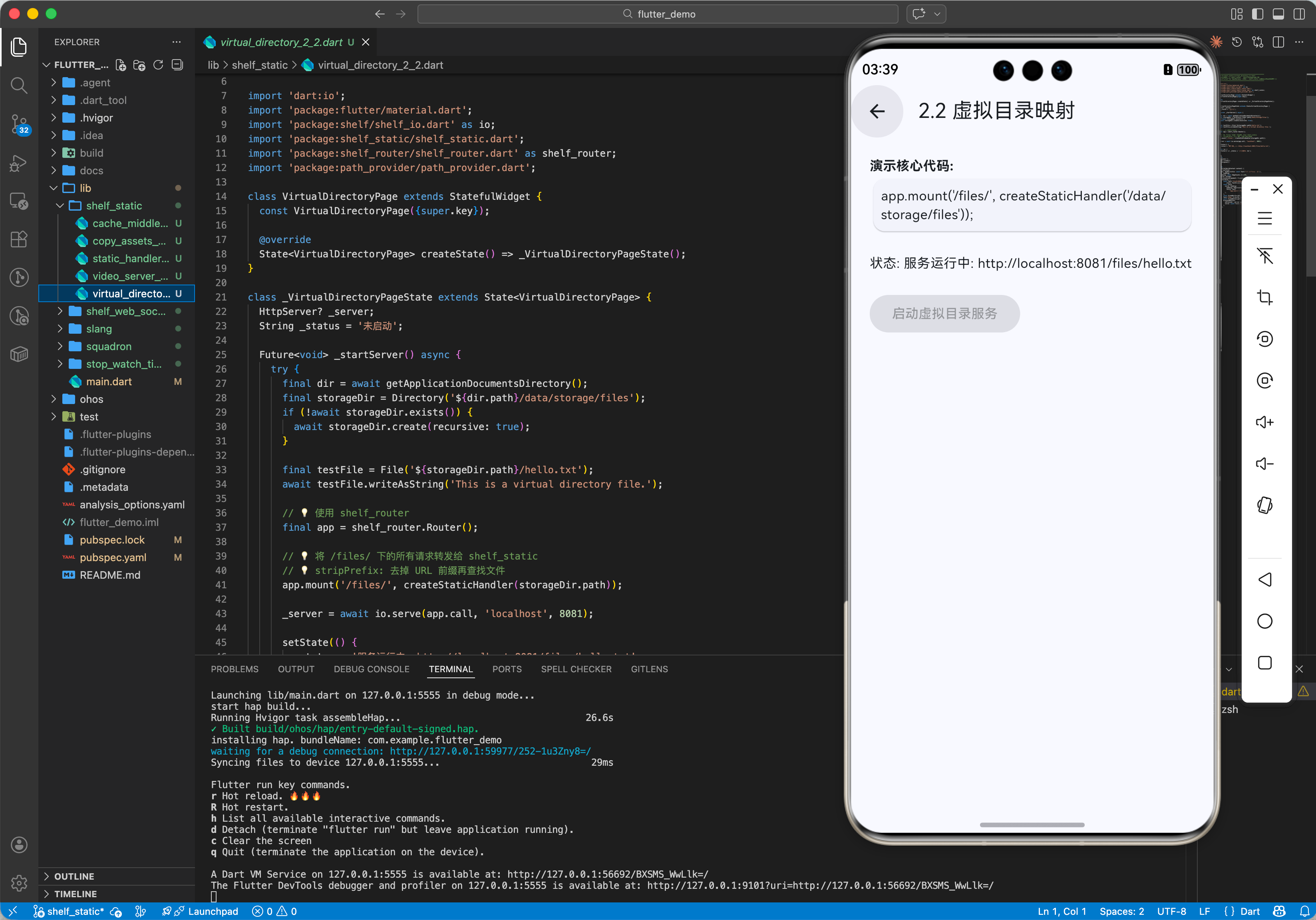
Task: Open Run and Debug view
Action: tap(19, 163)
